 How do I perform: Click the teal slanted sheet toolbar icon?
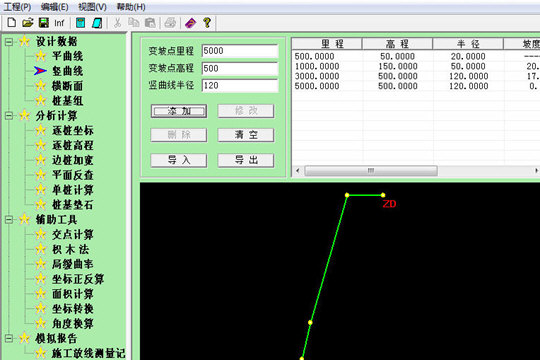click(97, 23)
